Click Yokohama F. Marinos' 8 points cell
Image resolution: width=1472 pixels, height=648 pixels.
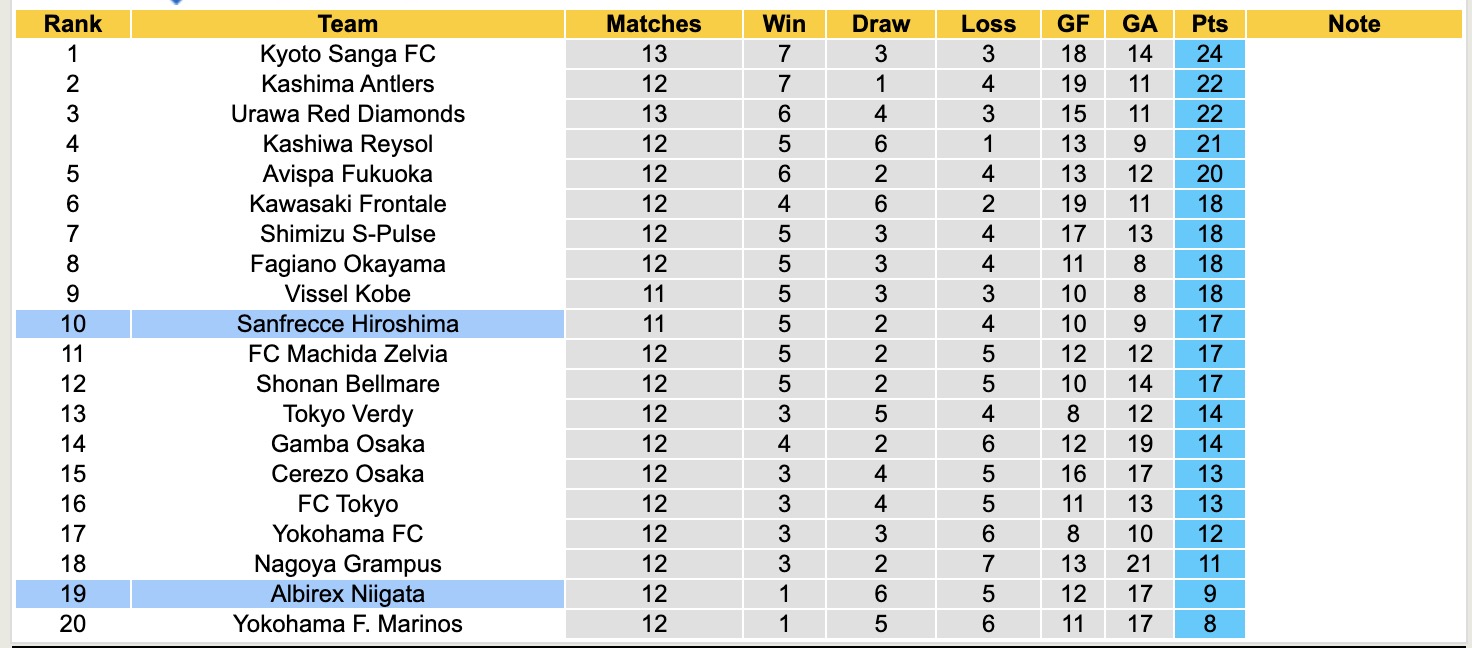pos(1210,624)
